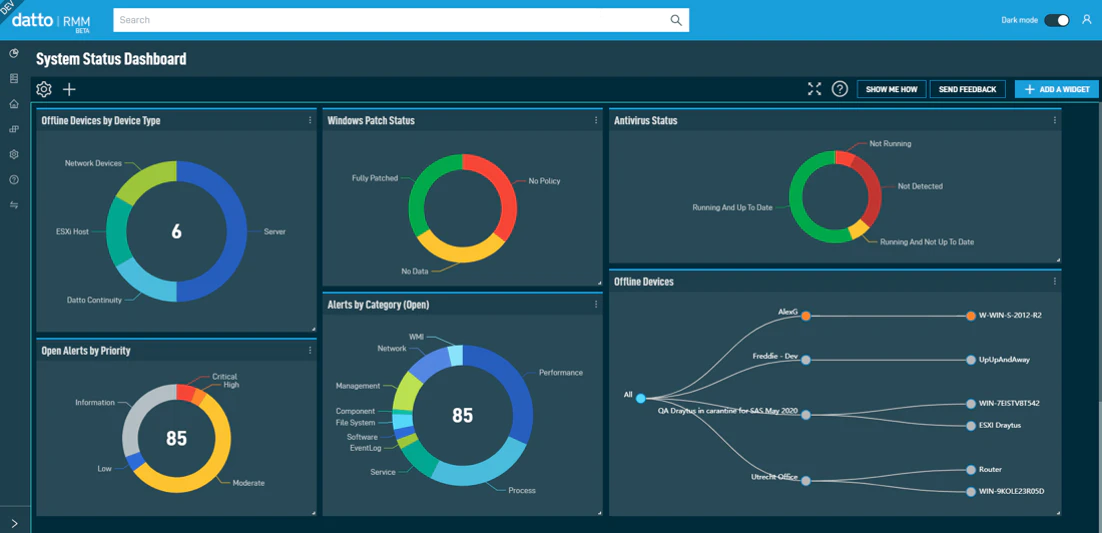Image resolution: width=1102 pixels, height=533 pixels.
Task: Click the Network Devices chart label
Action: [93, 163]
